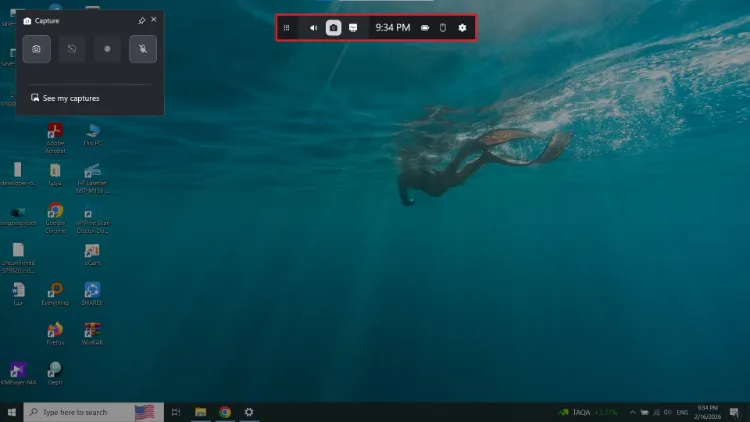The width and height of the screenshot is (750, 422).
Task: Expand hidden system tray icons
Action: [x=632, y=412]
